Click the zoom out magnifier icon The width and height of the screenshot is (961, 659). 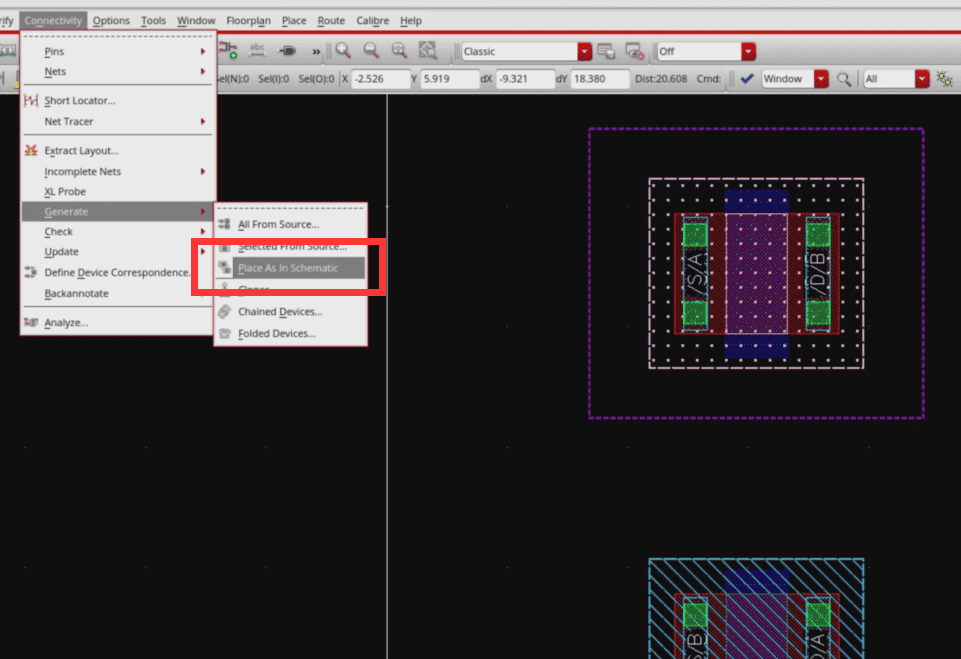(x=371, y=51)
